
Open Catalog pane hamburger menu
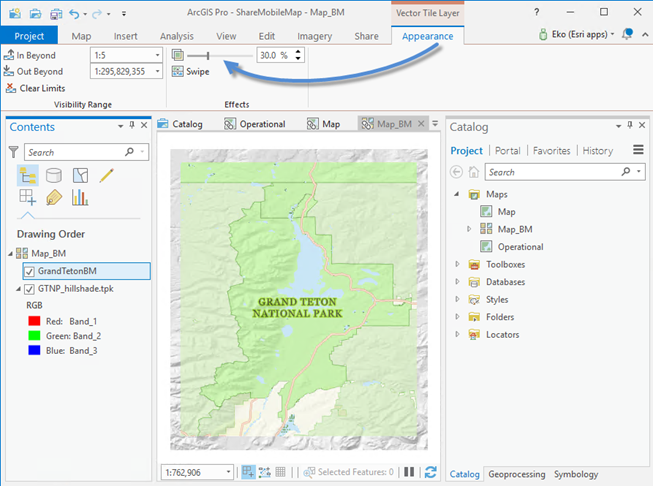638,150
